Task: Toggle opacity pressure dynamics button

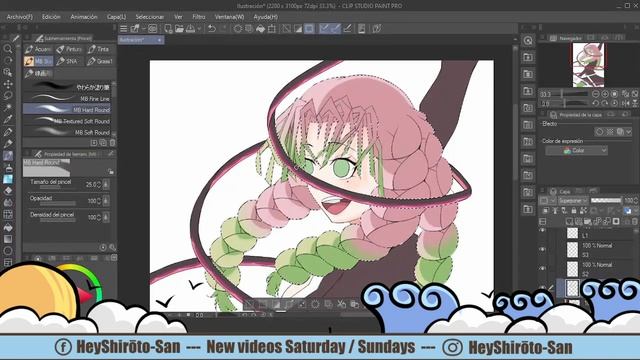Action: point(106,201)
